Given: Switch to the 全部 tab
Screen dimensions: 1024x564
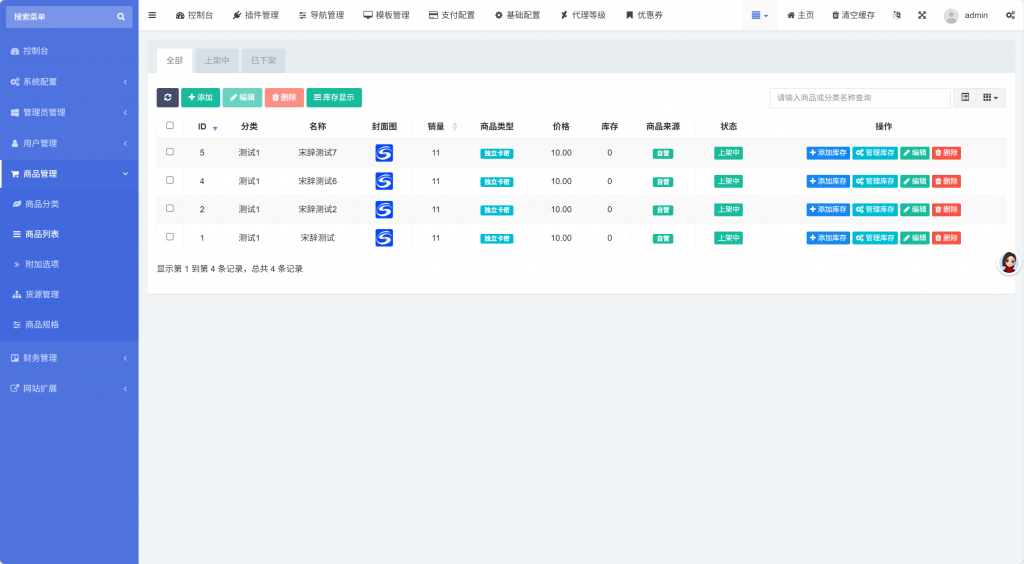Looking at the screenshot, I should (174, 61).
